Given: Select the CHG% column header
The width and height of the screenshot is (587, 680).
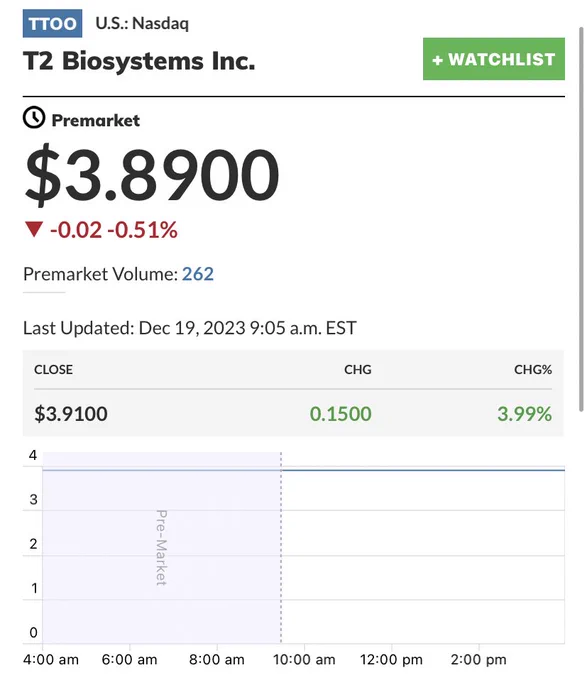Looking at the screenshot, I should (x=533, y=369).
